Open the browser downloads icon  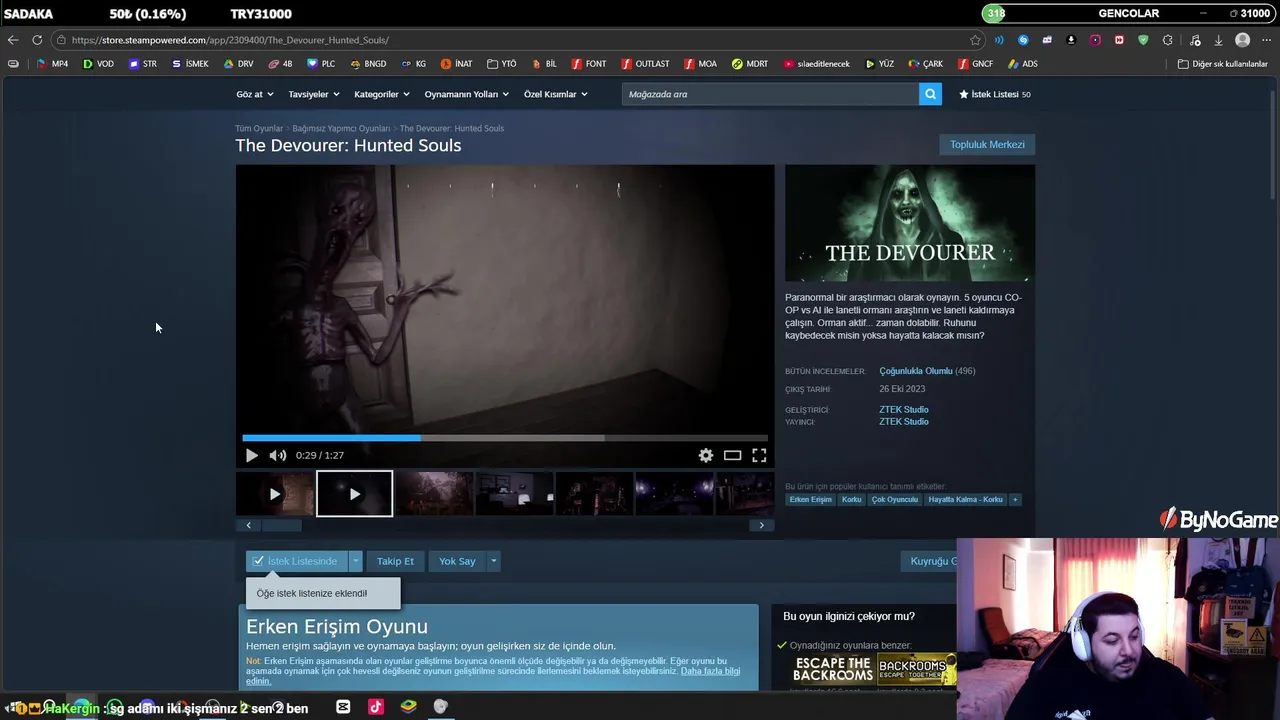(x=1218, y=40)
